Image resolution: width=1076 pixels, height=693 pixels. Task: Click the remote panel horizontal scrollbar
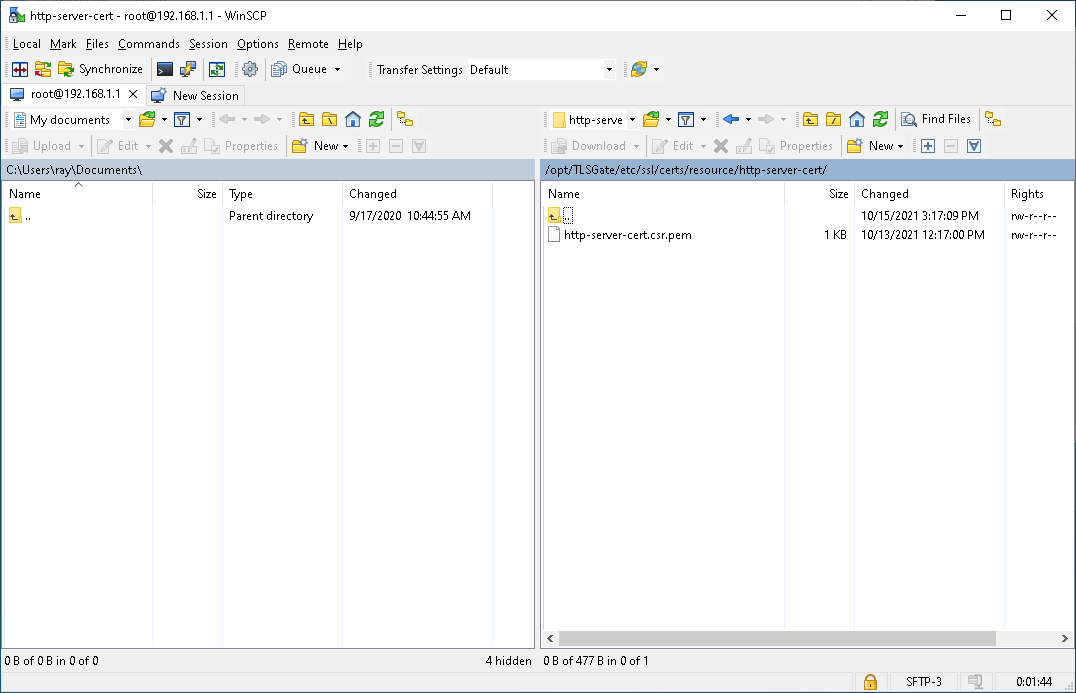(x=777, y=638)
